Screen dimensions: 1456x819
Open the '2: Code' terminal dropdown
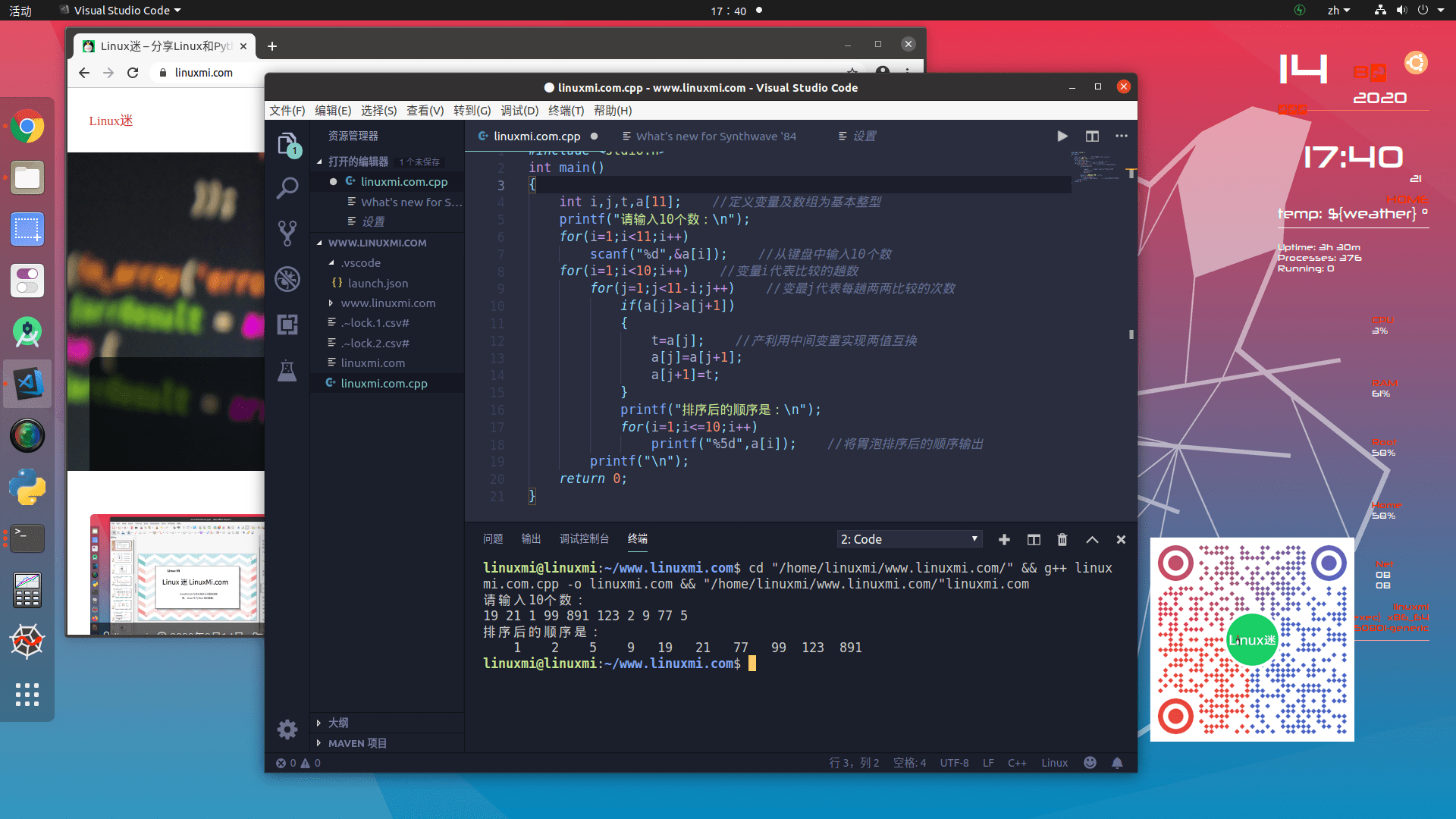(908, 538)
